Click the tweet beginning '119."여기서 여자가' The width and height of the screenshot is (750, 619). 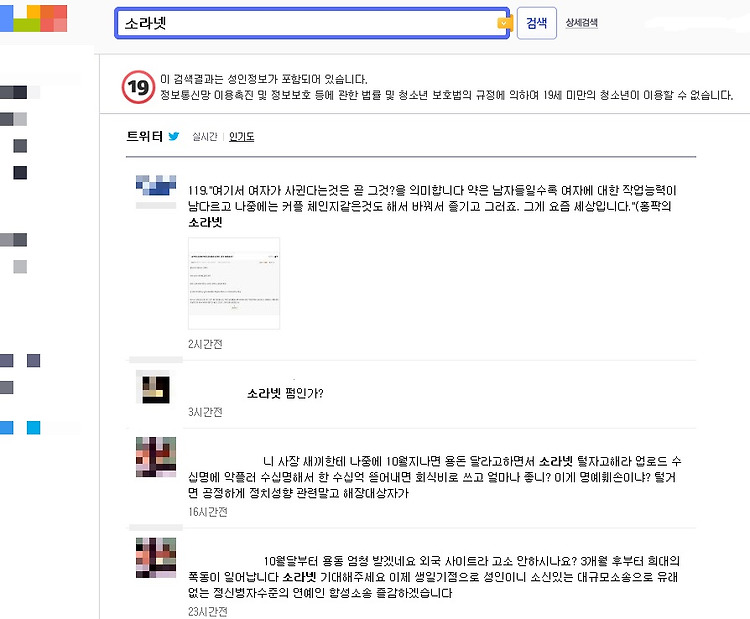pyautogui.click(x=432, y=206)
